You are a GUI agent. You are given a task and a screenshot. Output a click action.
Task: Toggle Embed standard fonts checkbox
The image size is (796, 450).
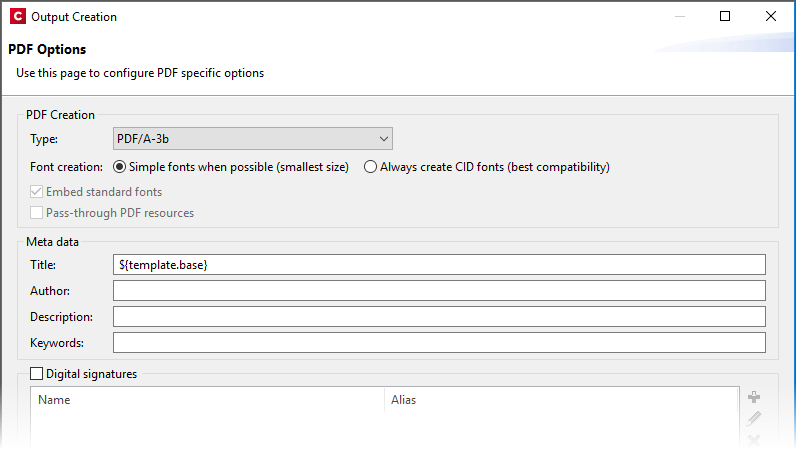pos(37,191)
